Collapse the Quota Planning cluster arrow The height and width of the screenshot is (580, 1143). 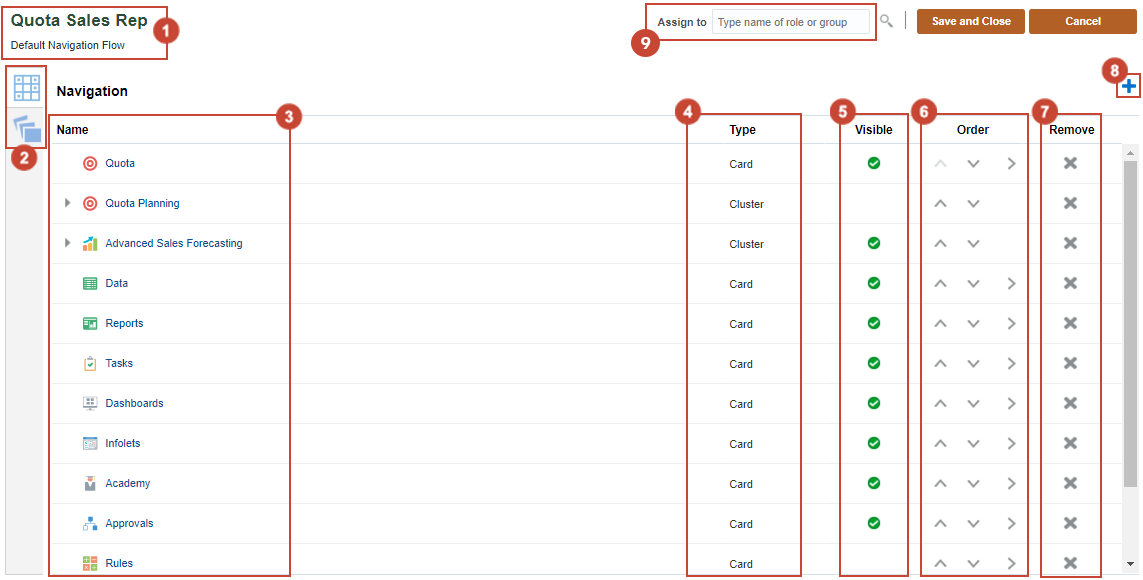pyautogui.click(x=67, y=203)
